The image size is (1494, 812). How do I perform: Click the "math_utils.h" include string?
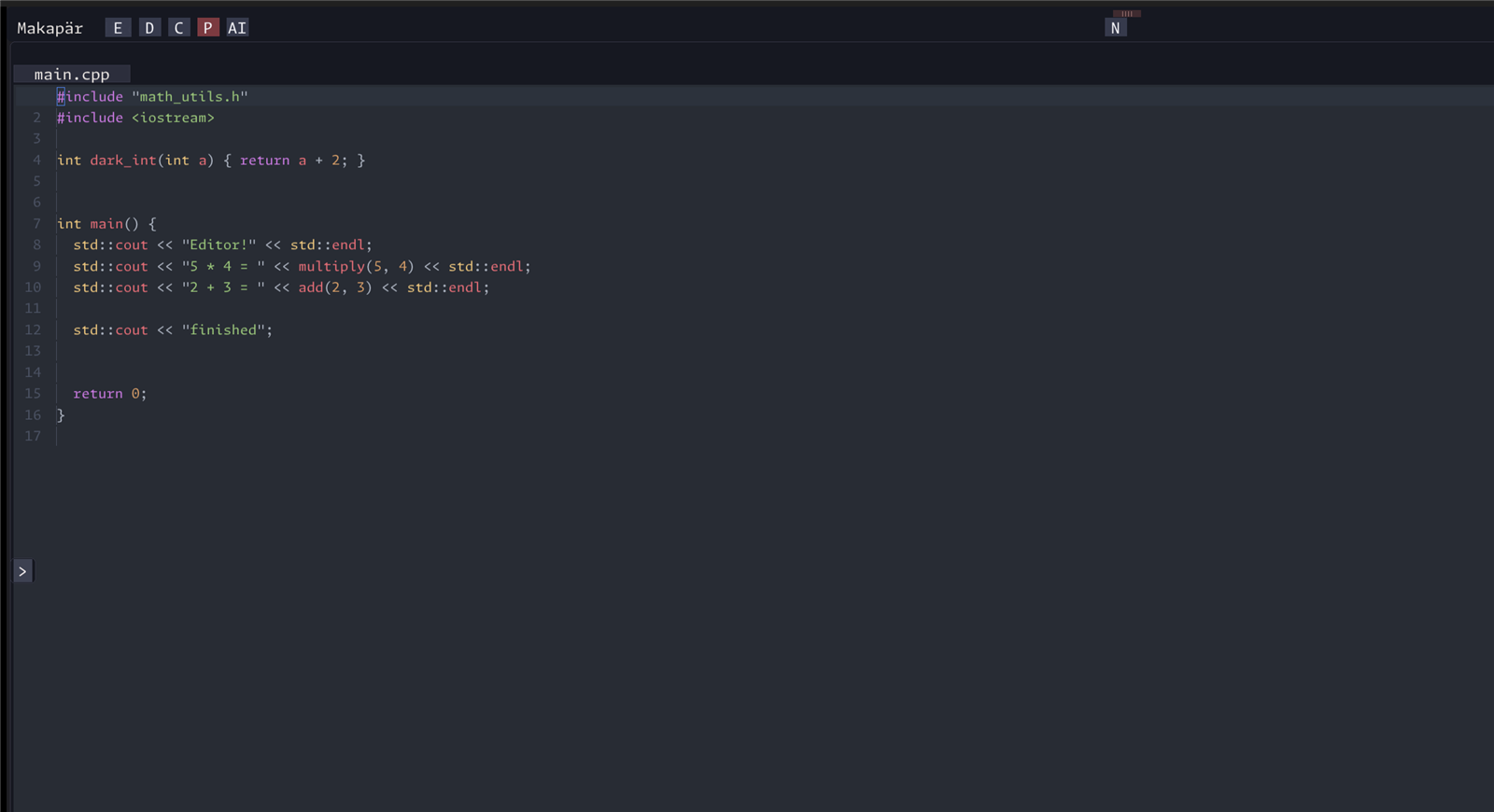(x=190, y=97)
